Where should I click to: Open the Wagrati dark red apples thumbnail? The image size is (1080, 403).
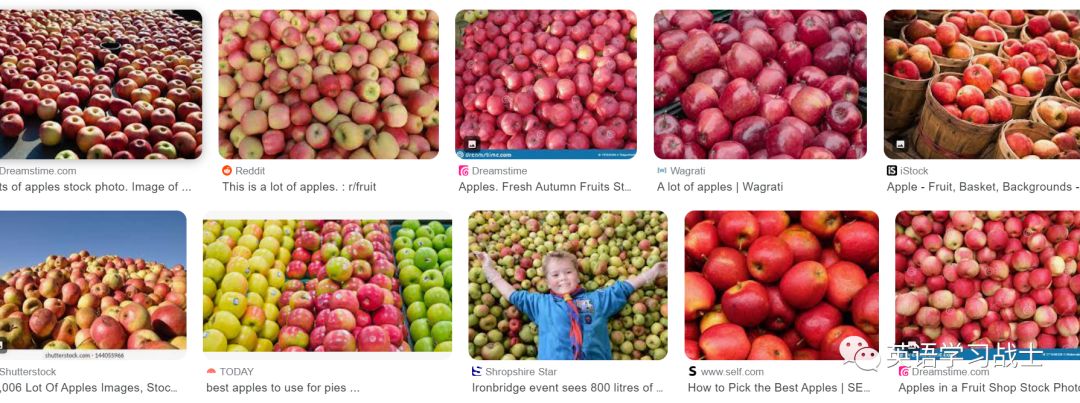click(760, 84)
